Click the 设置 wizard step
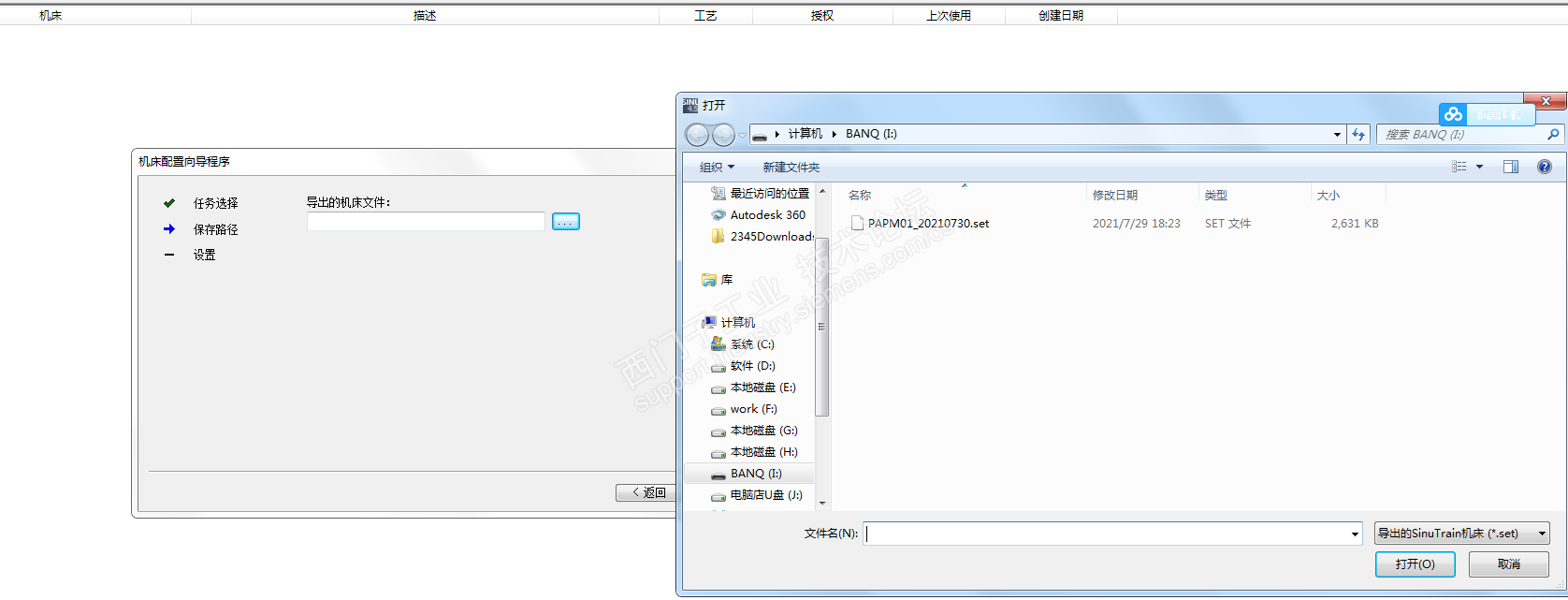Screen dimensions: 1568x600 click(204, 255)
